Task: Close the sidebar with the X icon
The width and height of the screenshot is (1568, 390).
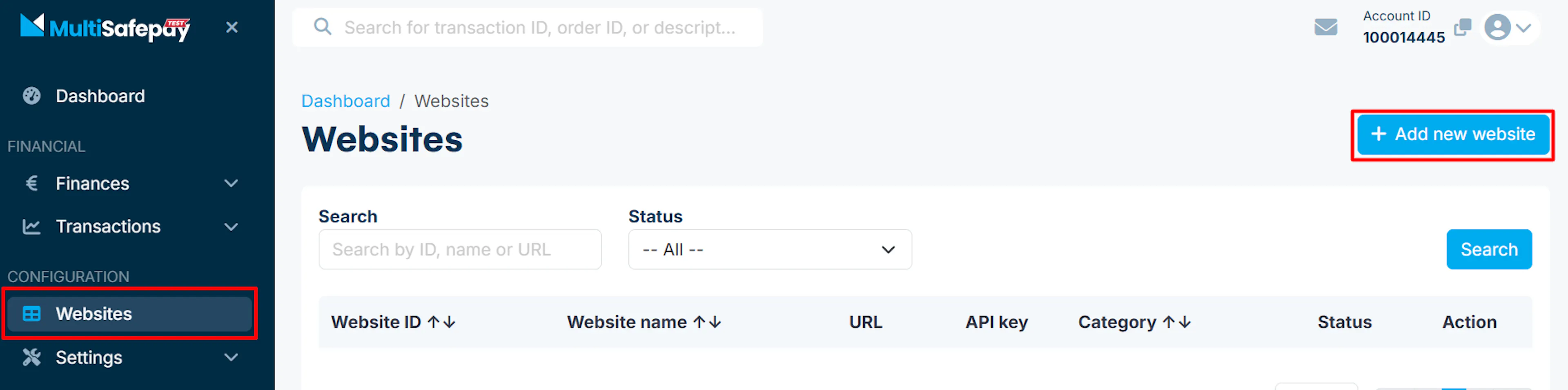Action: (231, 27)
